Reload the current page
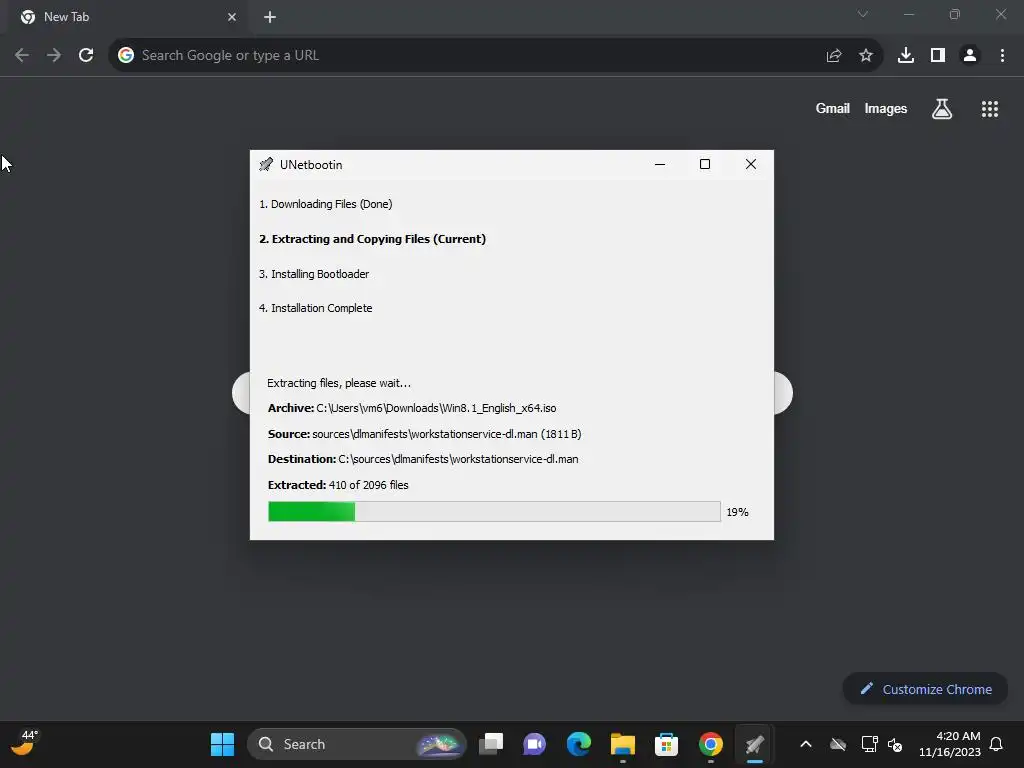This screenshot has height=768, width=1024. 86,55
